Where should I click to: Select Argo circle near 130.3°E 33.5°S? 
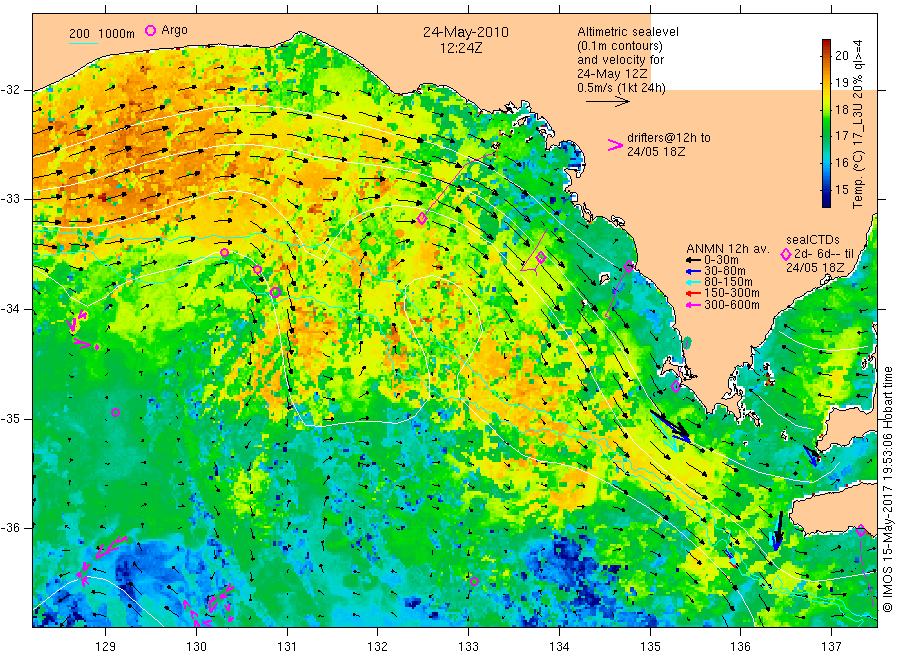tap(224, 253)
